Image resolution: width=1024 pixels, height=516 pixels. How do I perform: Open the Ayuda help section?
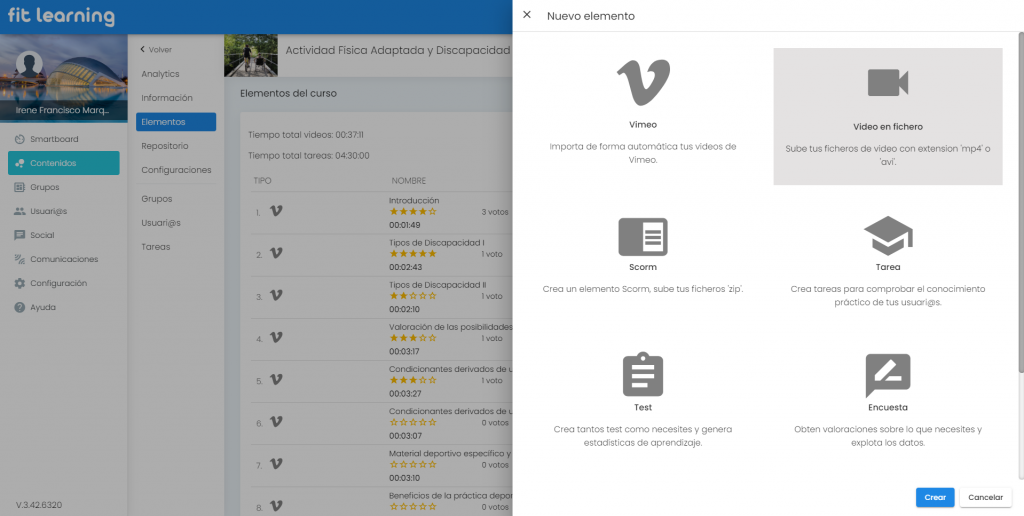(x=43, y=307)
